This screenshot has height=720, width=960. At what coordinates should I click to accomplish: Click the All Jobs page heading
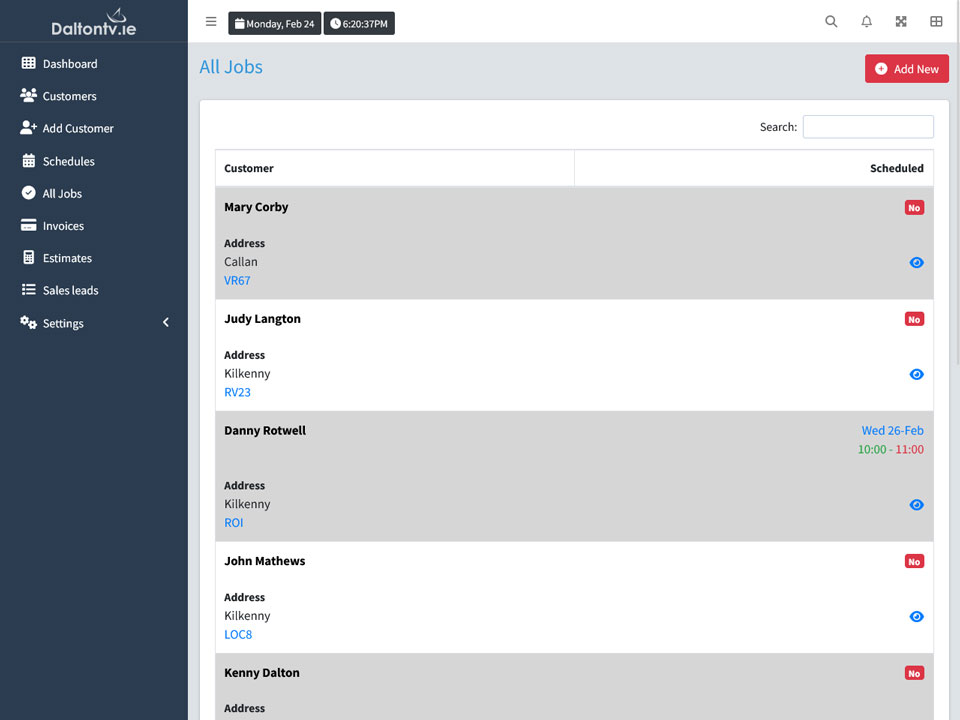231,67
